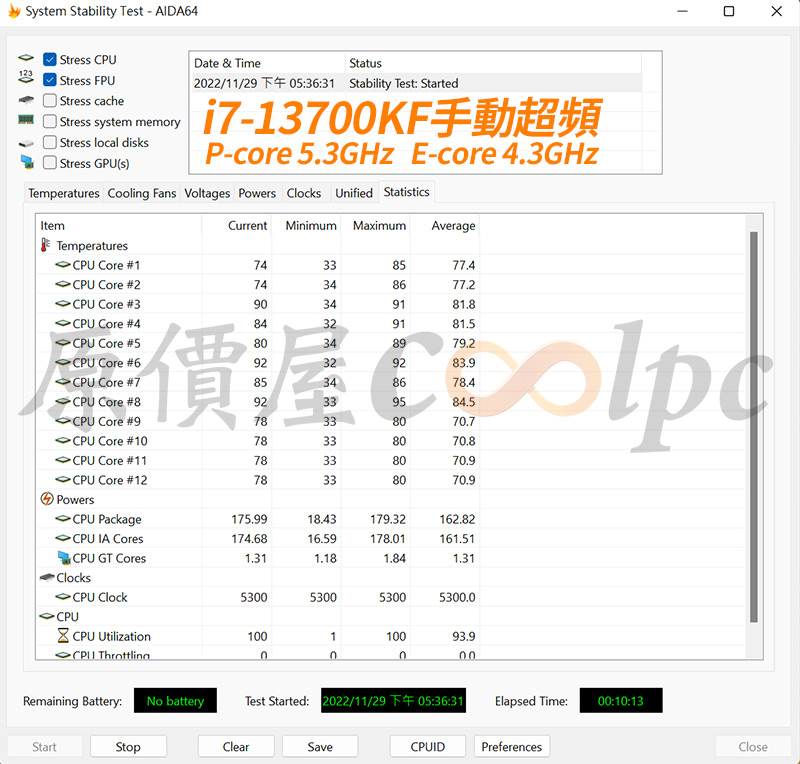800x764 pixels.
Task: Stop the stability test
Action: coord(128,747)
